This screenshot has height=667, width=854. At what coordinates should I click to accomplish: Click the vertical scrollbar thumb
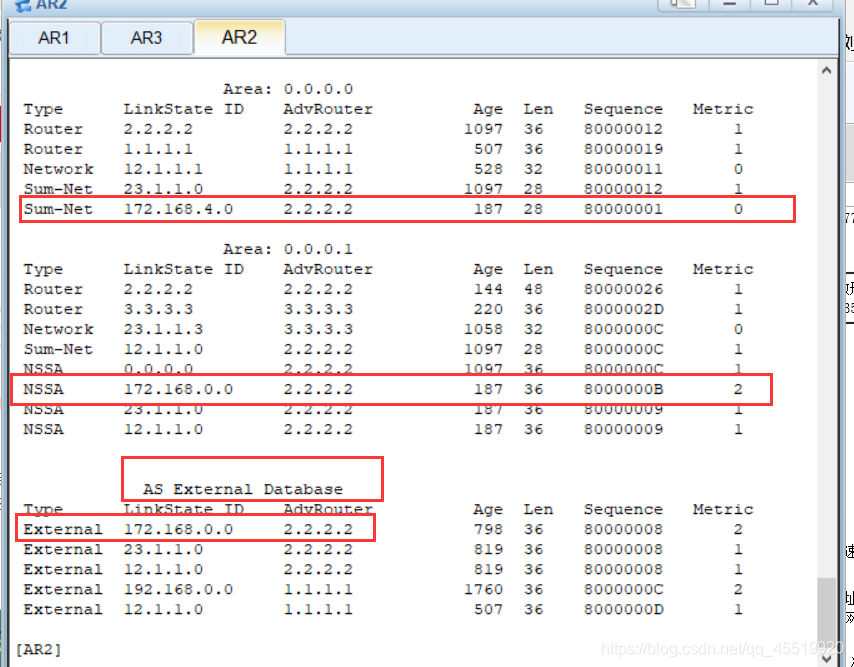click(826, 614)
